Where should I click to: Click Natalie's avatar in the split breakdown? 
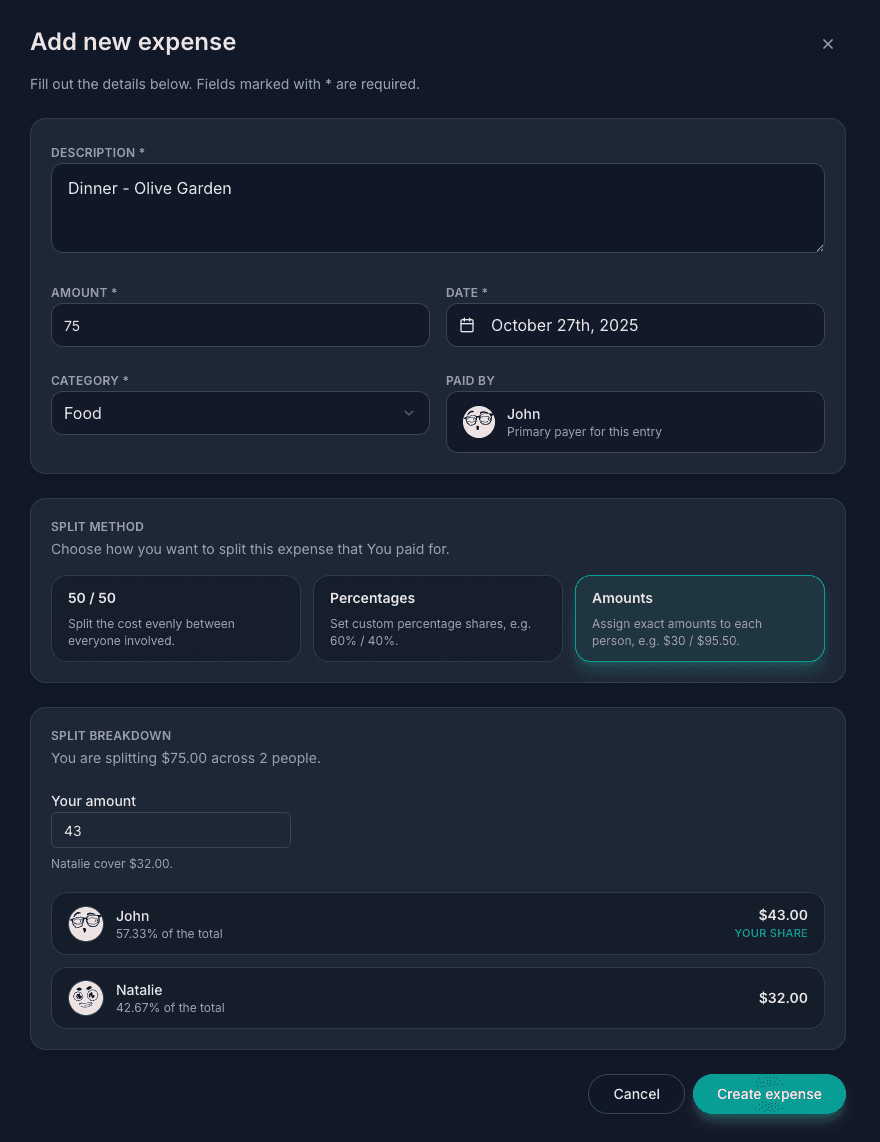pyautogui.click(x=86, y=997)
